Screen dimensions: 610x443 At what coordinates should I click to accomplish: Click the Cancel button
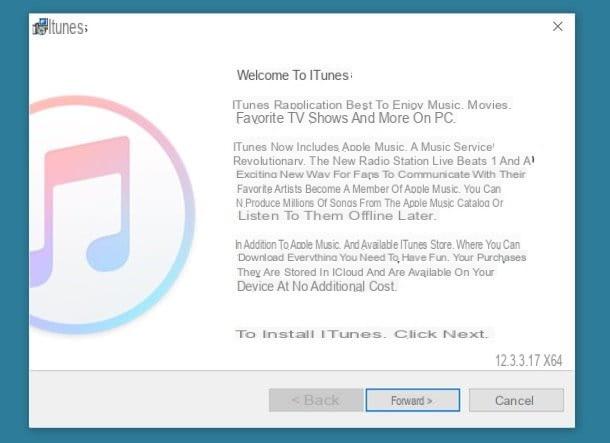[x=516, y=400]
